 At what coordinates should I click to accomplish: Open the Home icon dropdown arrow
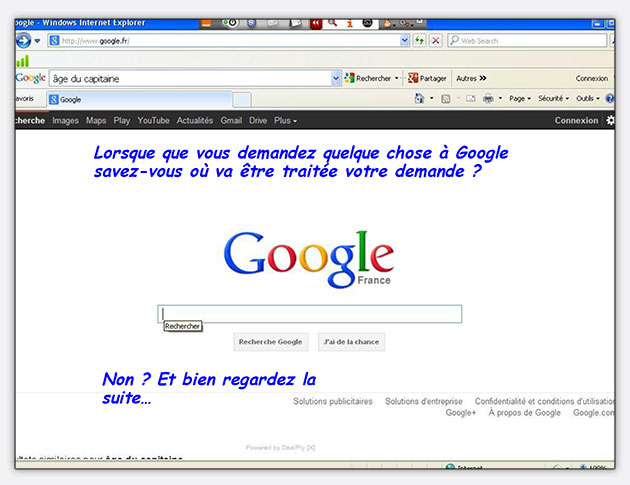tap(432, 98)
